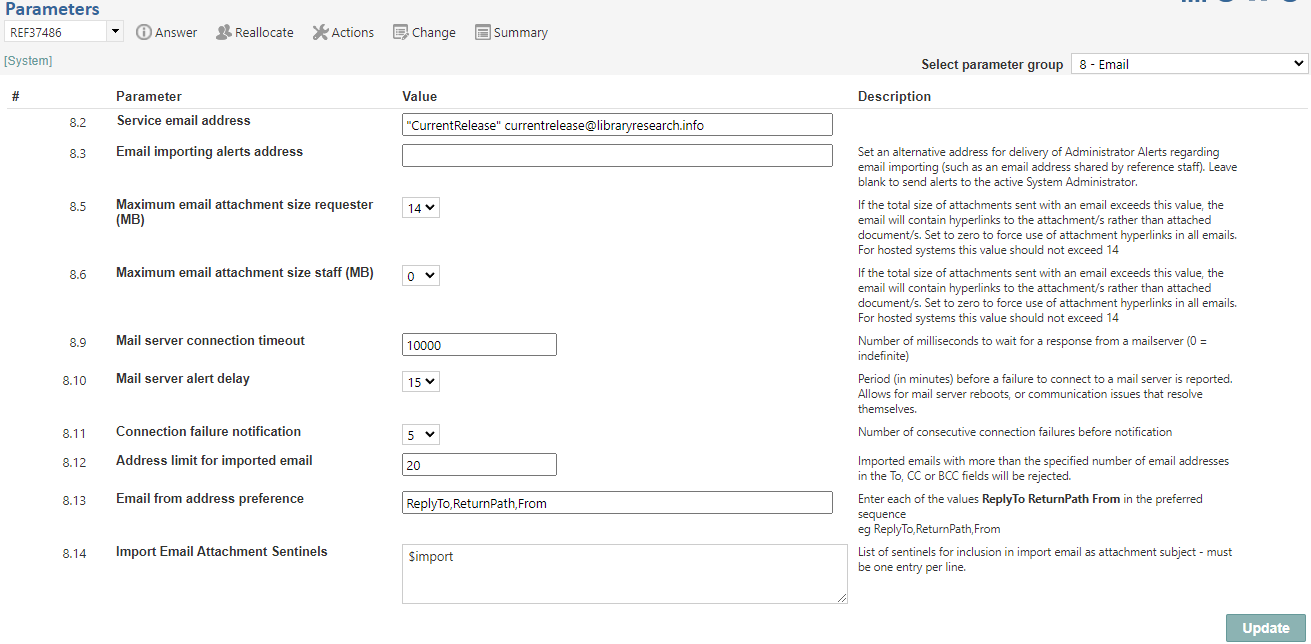Image resolution: width=1311 pixels, height=644 pixels.
Task: Click the row number 8.12
Action: pyautogui.click(x=74, y=463)
